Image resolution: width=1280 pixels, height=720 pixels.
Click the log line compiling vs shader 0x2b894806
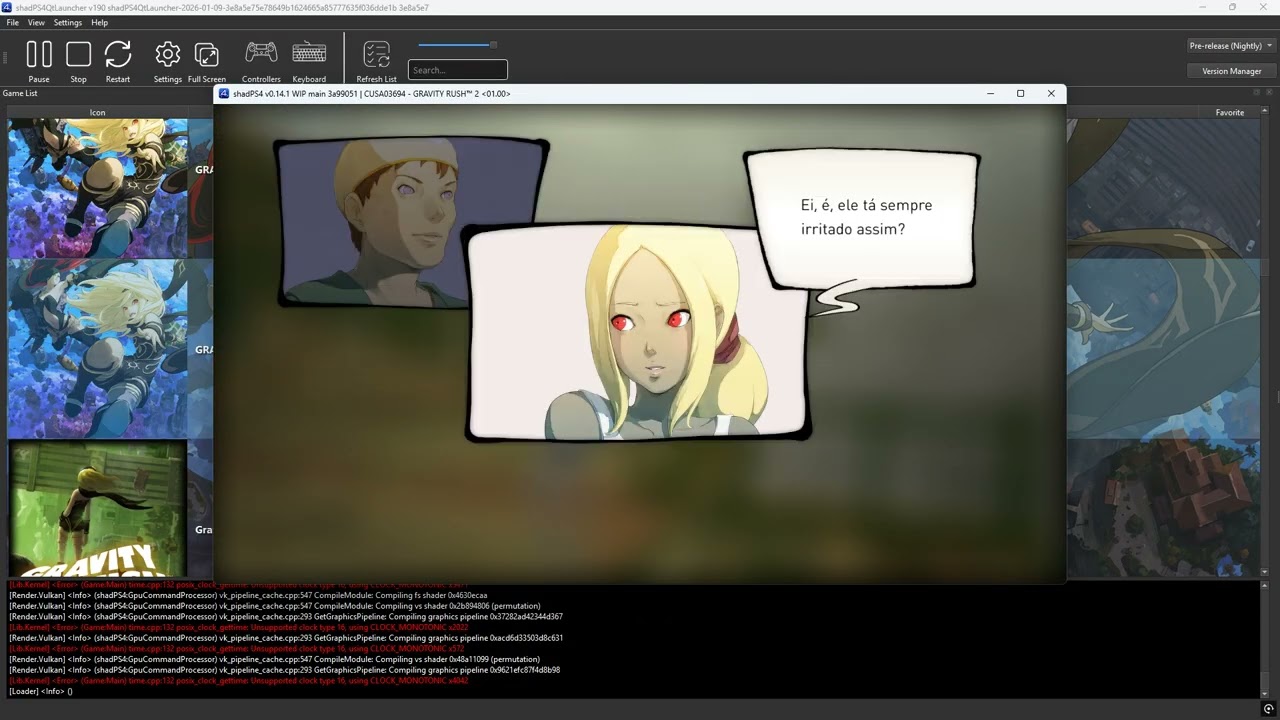[274, 606]
